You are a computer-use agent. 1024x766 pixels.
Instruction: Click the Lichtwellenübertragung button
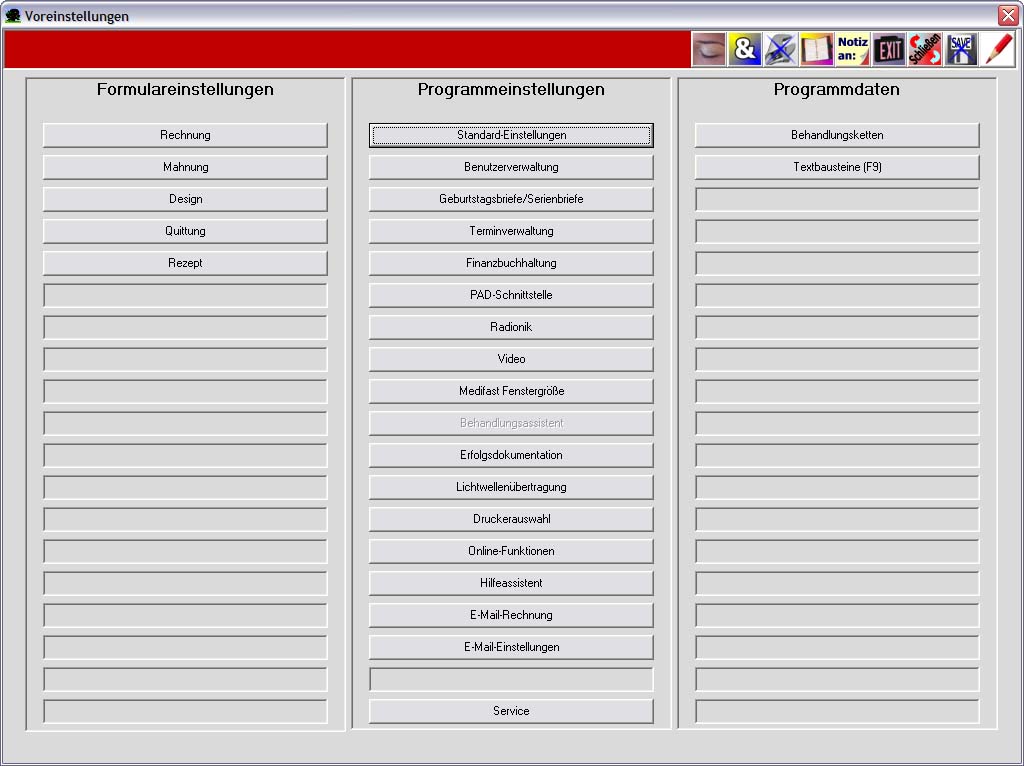tap(511, 487)
